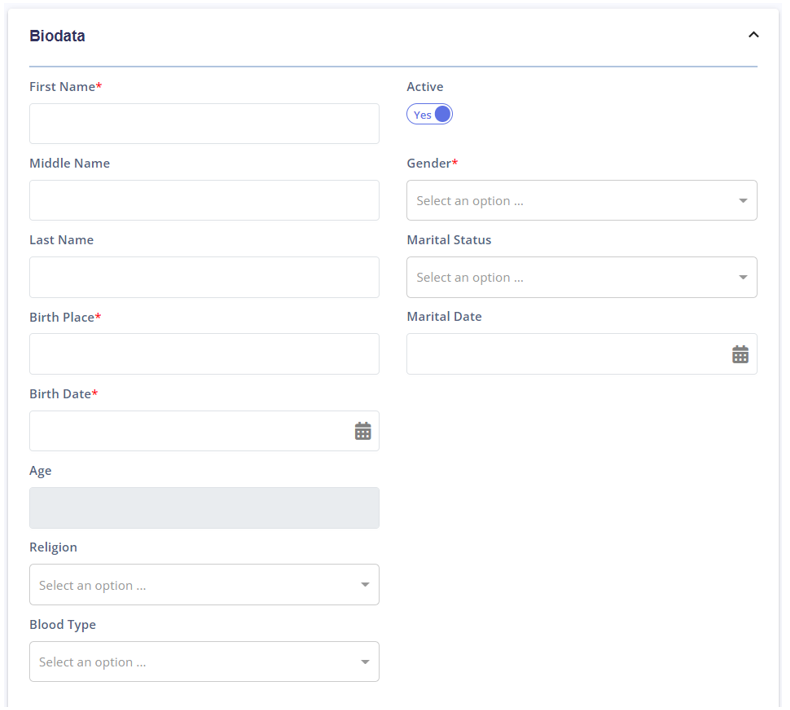Open the Marital Date calendar picker icon
This screenshot has width=790, height=710.
(x=740, y=354)
